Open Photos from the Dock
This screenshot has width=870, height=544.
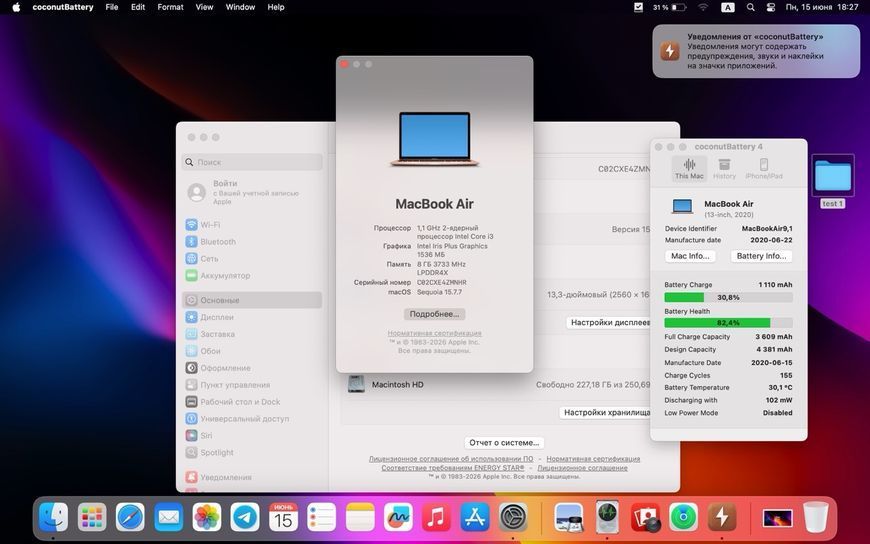click(x=207, y=517)
